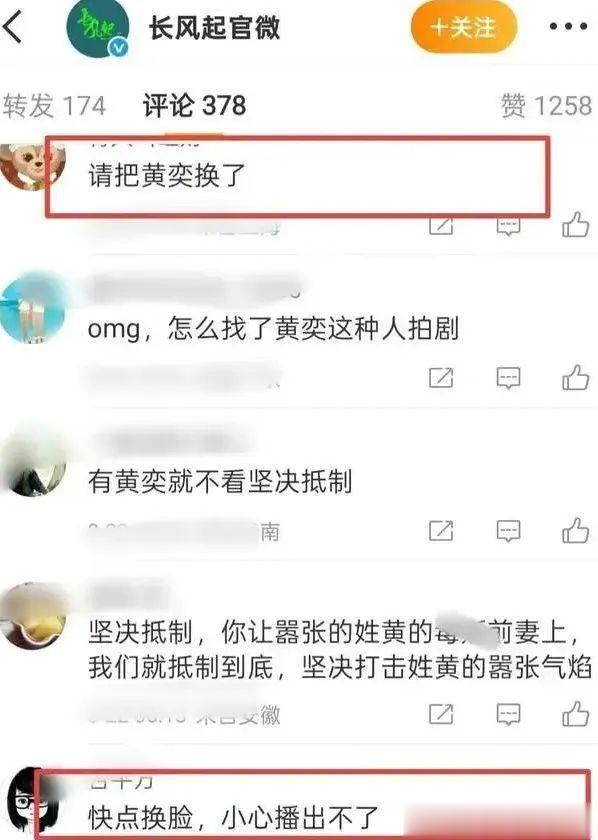Image resolution: width=598 pixels, height=840 pixels.
Task: Like the 我们就抵制到底 comment
Action: (x=575, y=714)
